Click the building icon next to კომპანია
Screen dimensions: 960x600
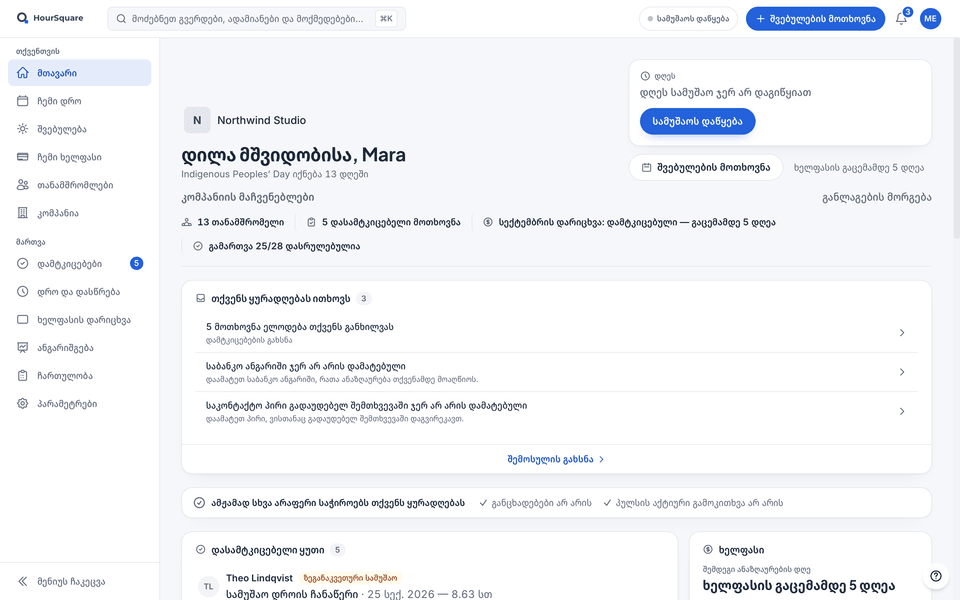[x=23, y=213]
